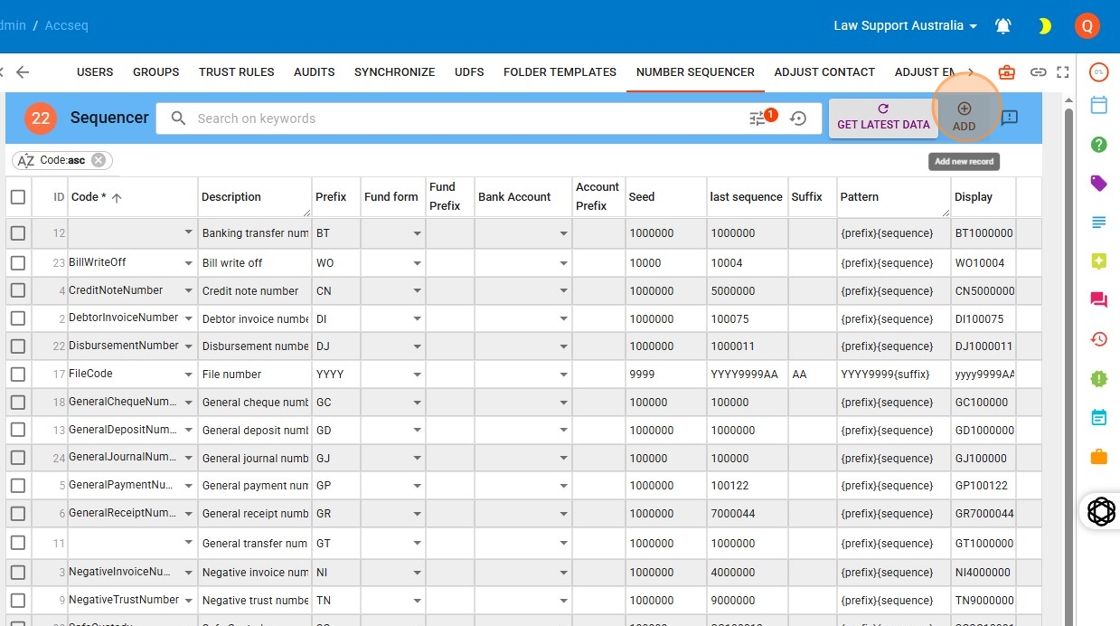This screenshot has height=626, width=1120.
Task: Click the search history icon
Action: [798, 118]
